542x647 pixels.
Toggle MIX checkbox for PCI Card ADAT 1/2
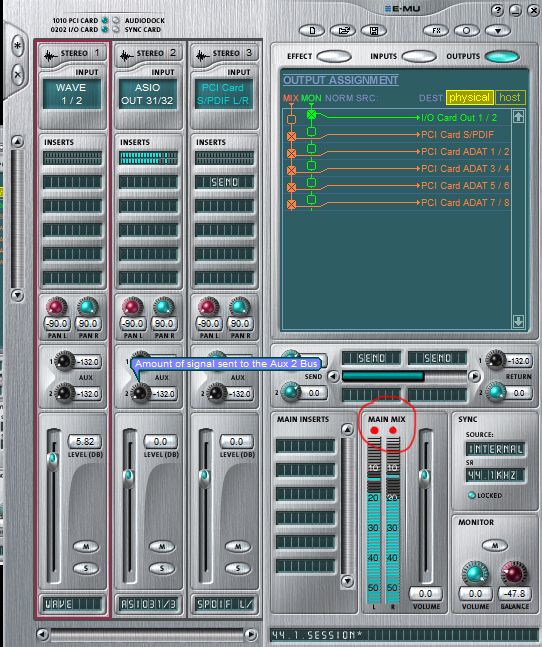(x=291, y=153)
